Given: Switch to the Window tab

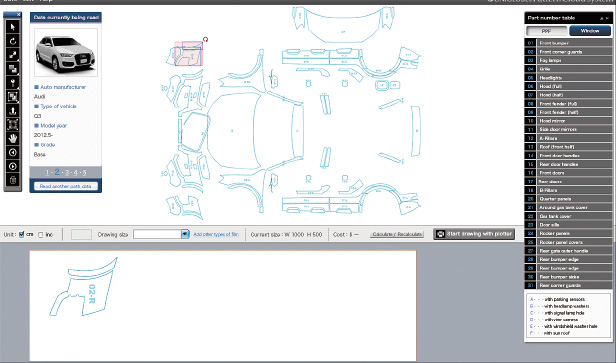Looking at the screenshot, I should (590, 31).
